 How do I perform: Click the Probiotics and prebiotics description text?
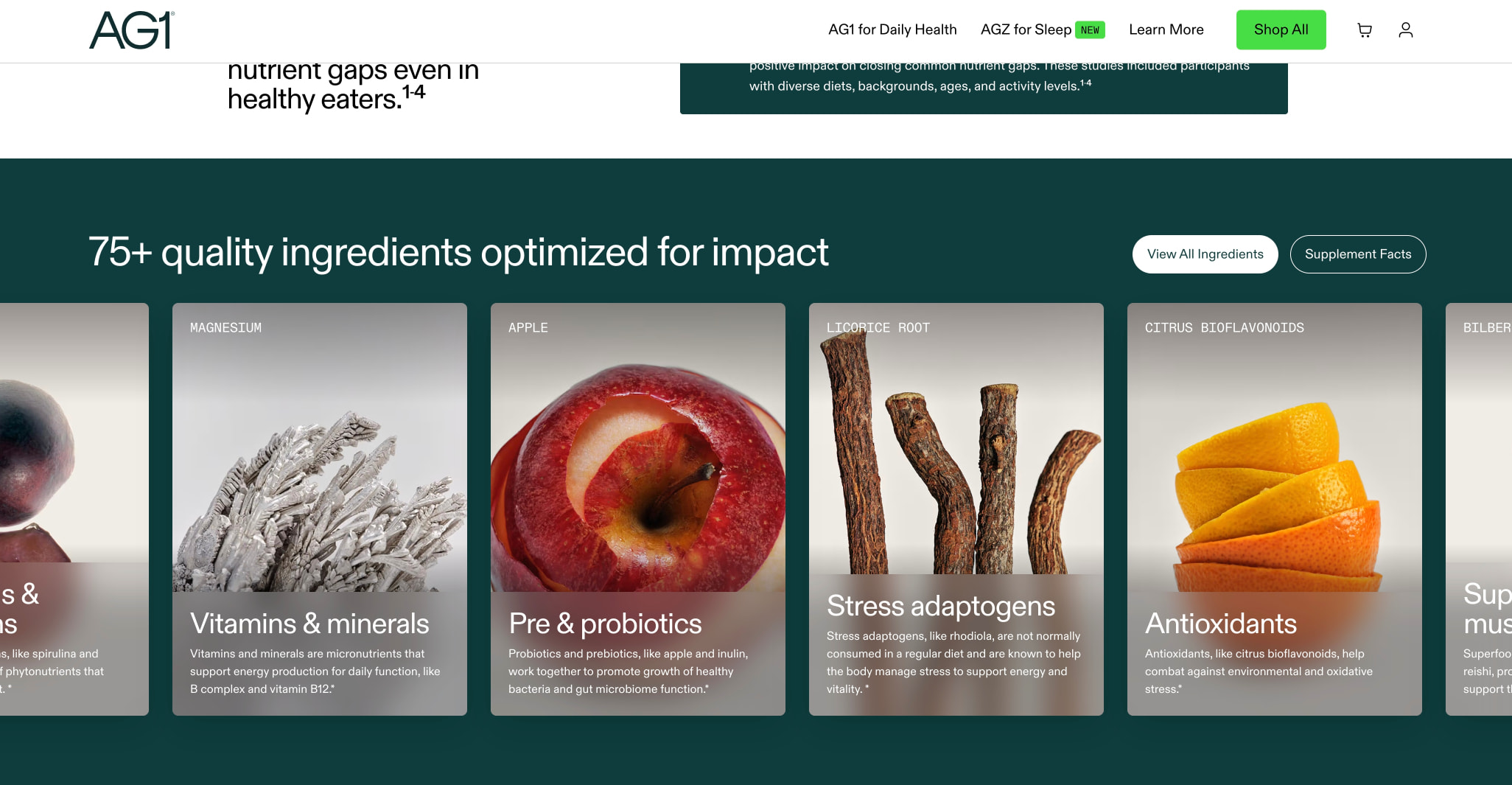tap(629, 671)
